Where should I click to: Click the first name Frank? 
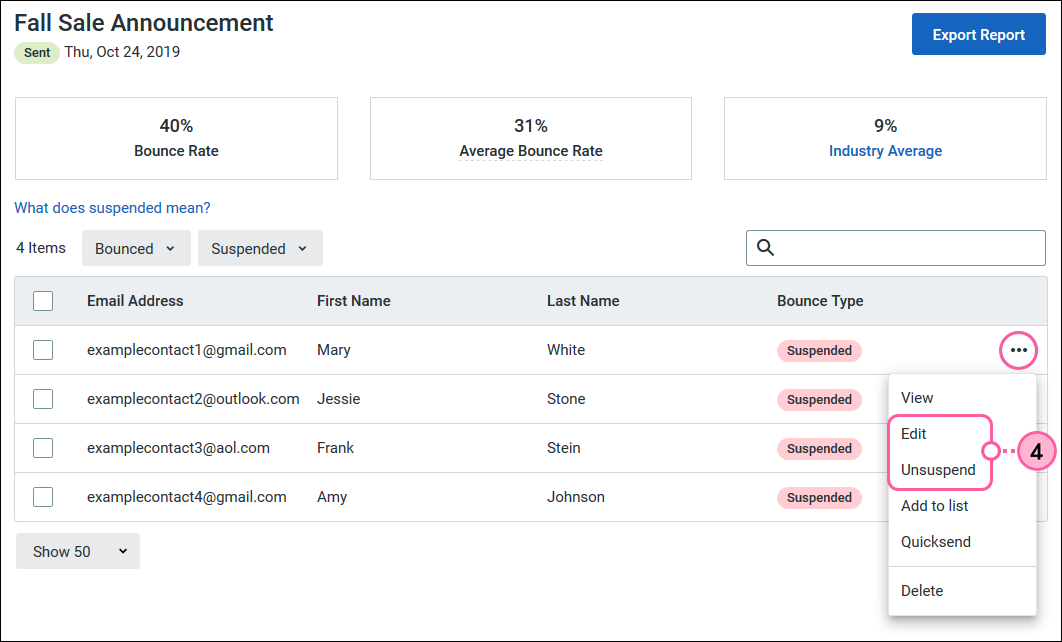pos(335,448)
